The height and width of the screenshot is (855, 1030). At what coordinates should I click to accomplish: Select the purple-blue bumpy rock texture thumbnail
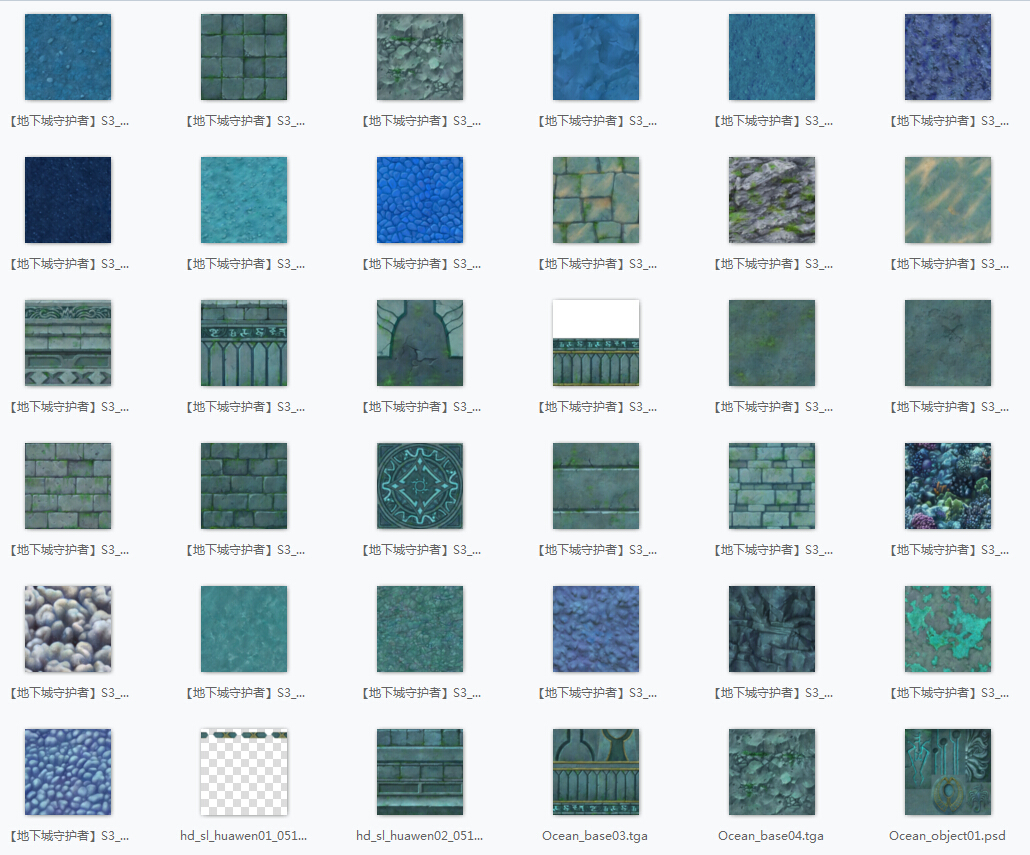tap(596, 629)
